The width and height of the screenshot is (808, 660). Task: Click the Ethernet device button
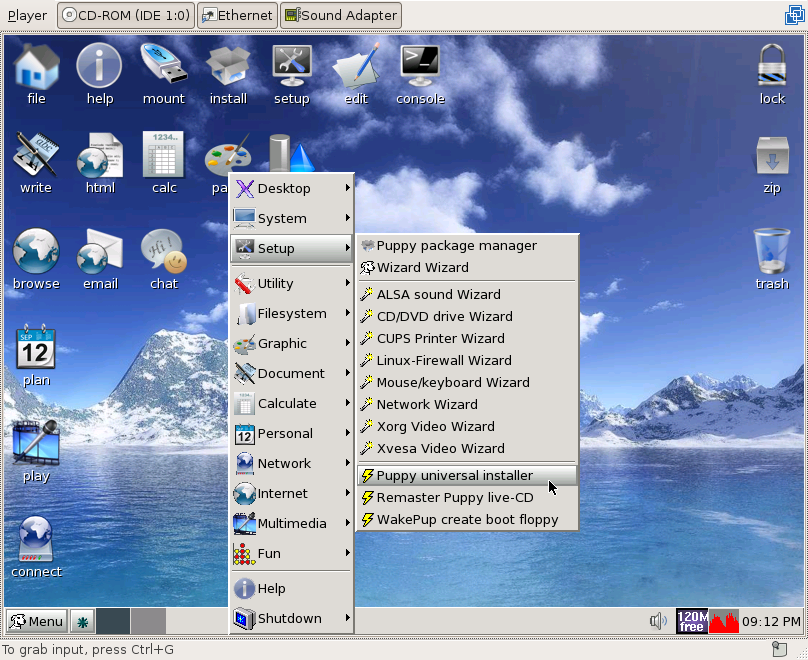(x=238, y=15)
